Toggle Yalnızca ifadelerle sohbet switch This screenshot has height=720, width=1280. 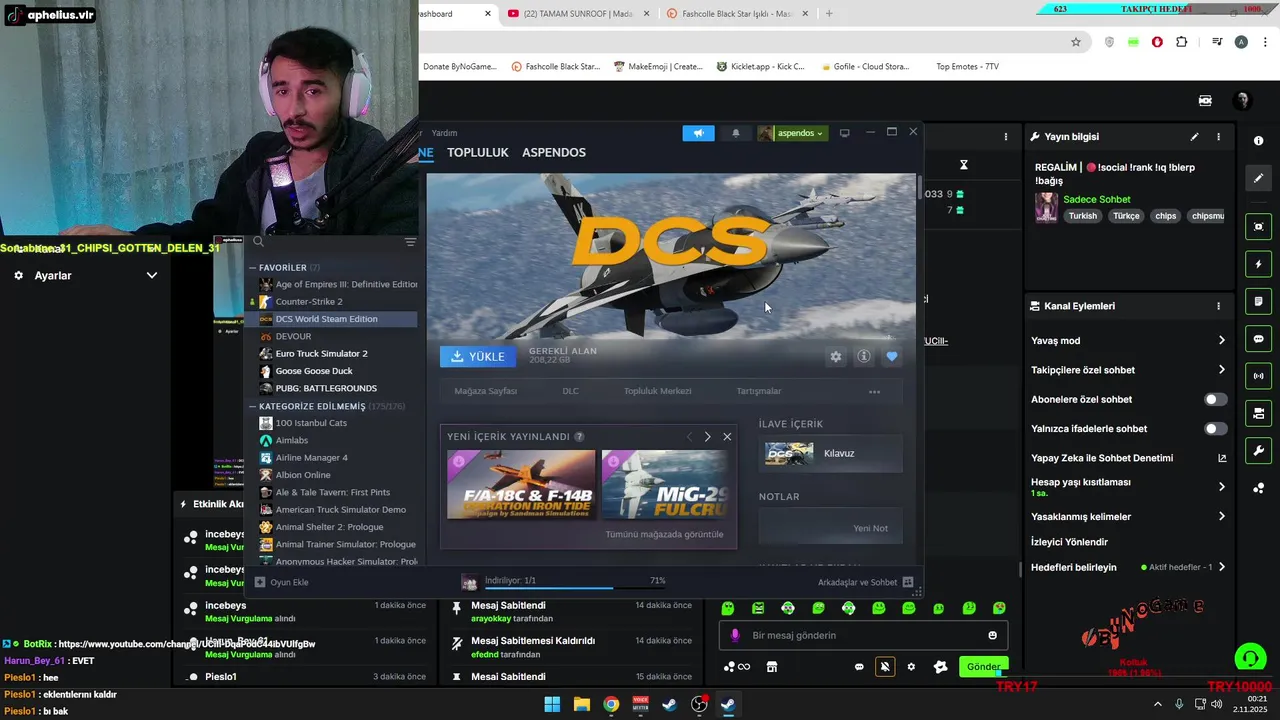1215,429
